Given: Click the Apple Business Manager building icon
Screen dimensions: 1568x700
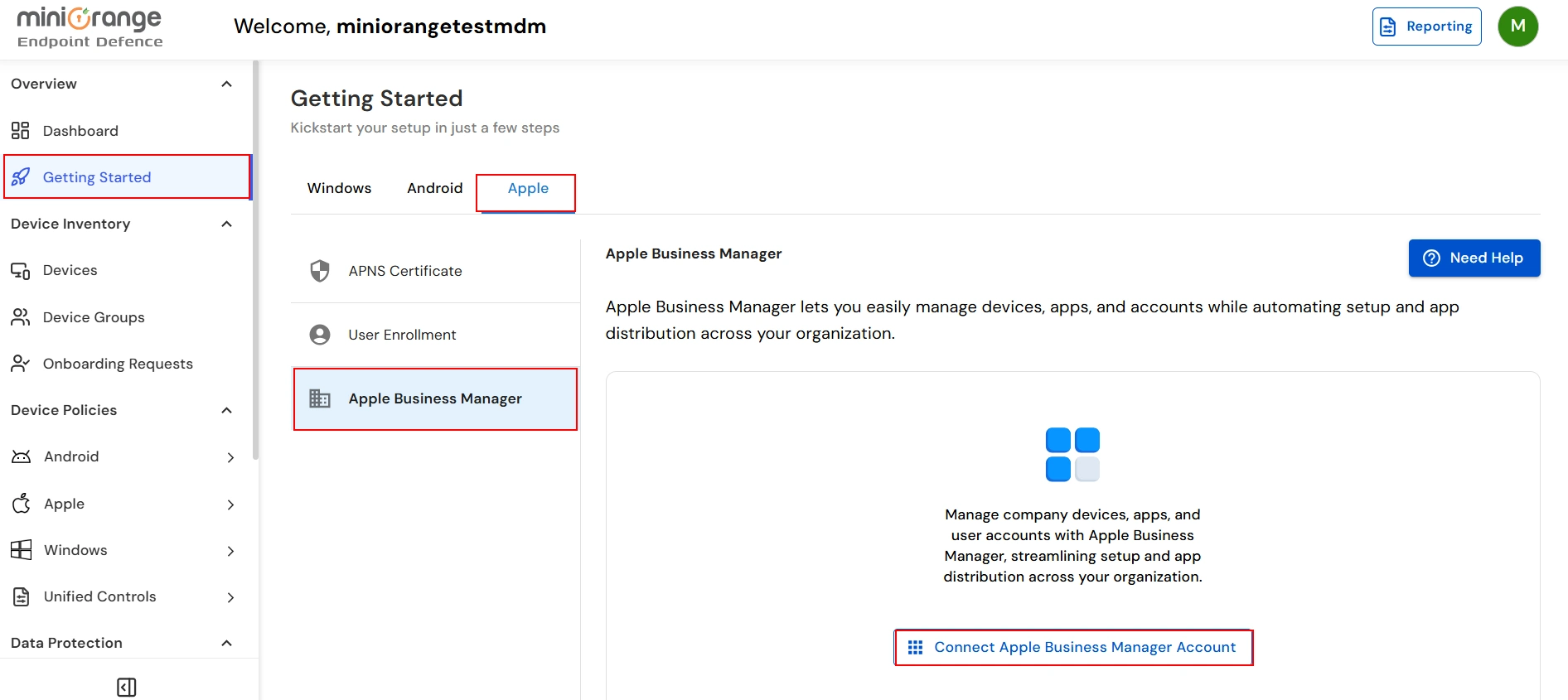Looking at the screenshot, I should coord(320,398).
